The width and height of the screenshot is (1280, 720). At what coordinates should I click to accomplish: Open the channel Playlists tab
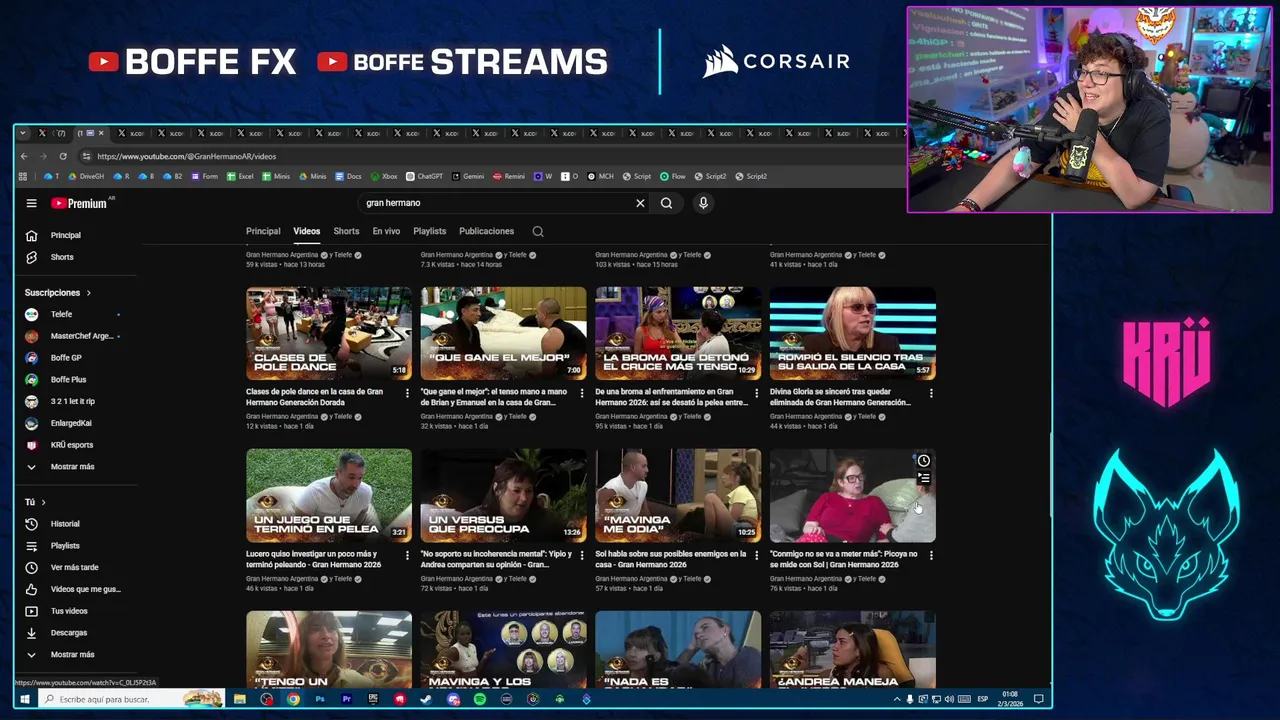430,231
